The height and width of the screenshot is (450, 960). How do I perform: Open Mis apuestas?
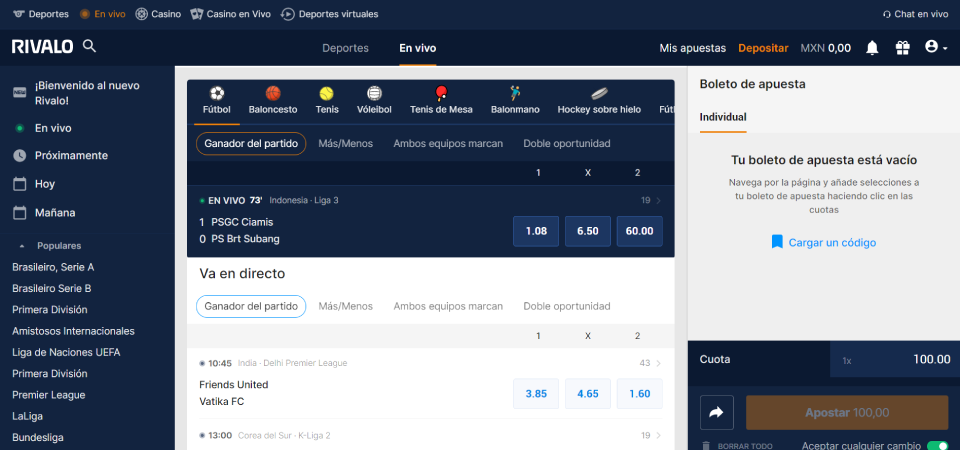point(692,48)
